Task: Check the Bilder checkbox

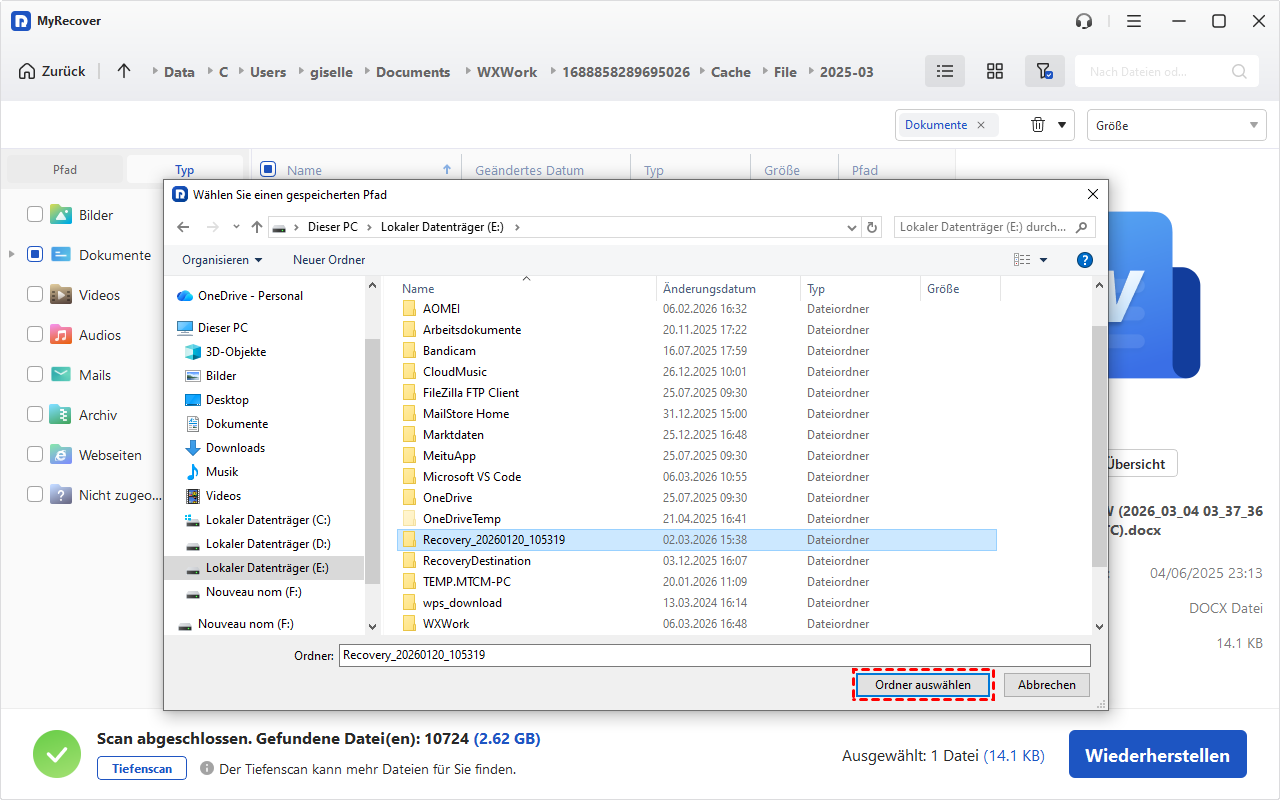Action: [x=35, y=214]
